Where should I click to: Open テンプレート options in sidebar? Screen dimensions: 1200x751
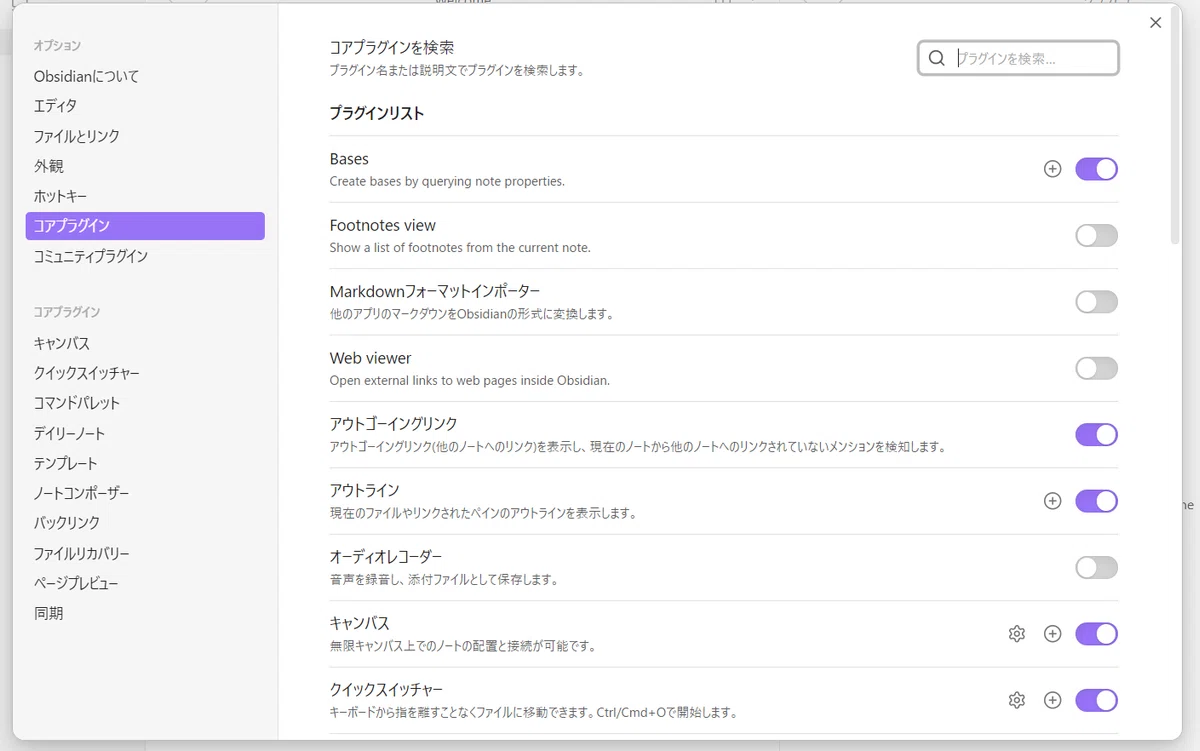click(145, 463)
